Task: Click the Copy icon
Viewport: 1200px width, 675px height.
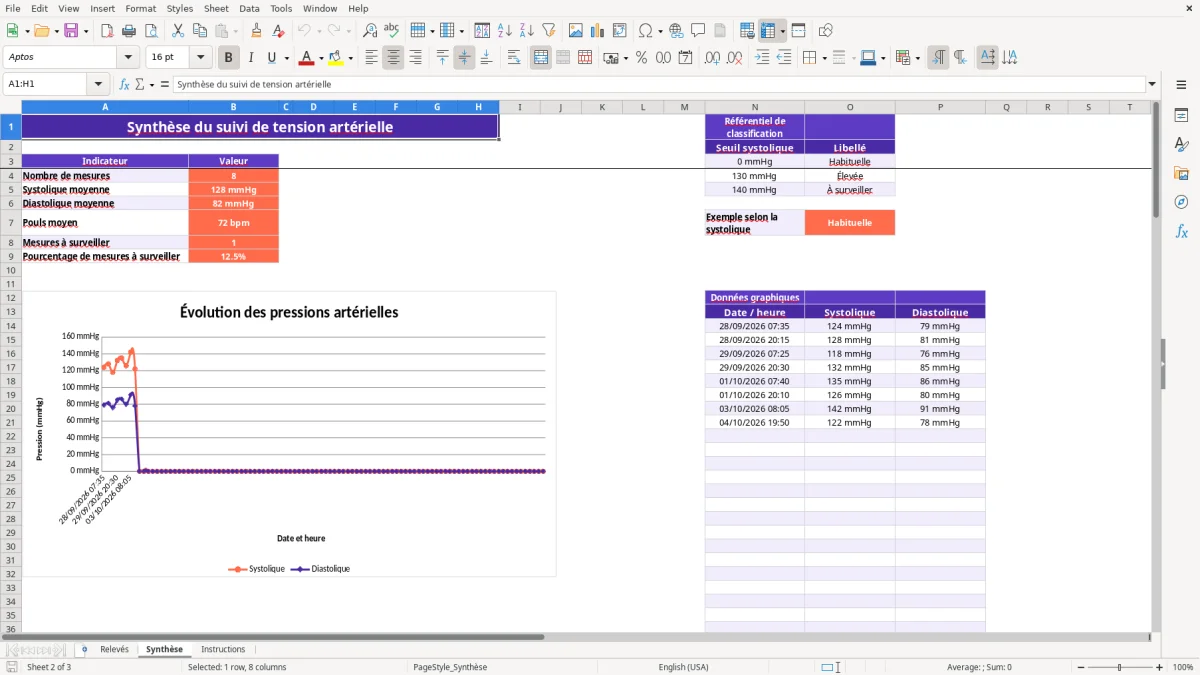Action: (x=199, y=31)
